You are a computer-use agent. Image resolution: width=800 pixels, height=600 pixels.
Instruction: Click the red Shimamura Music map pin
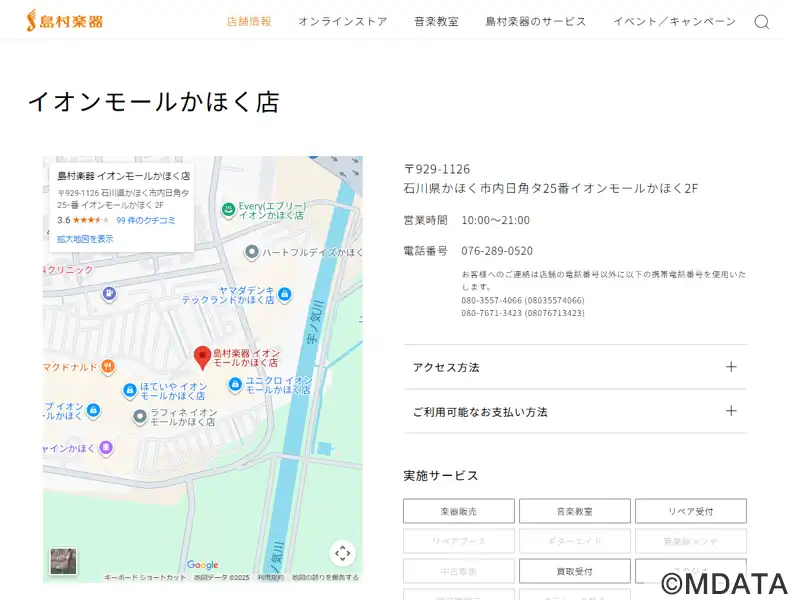point(202,357)
